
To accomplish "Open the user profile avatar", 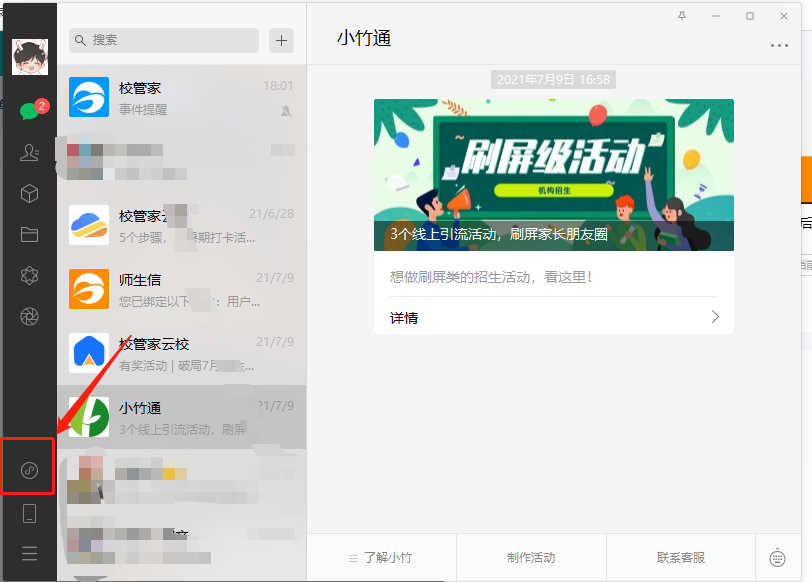I will point(30,56).
